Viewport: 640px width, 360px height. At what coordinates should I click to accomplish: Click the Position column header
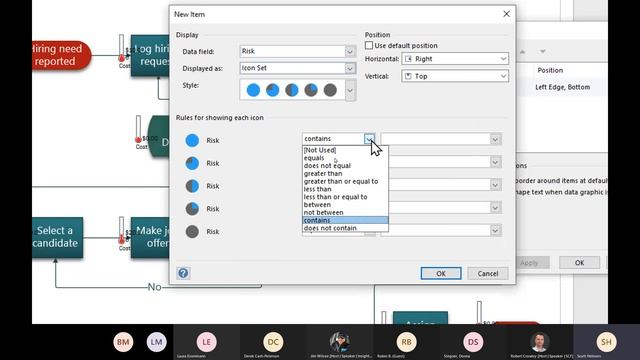(550, 70)
